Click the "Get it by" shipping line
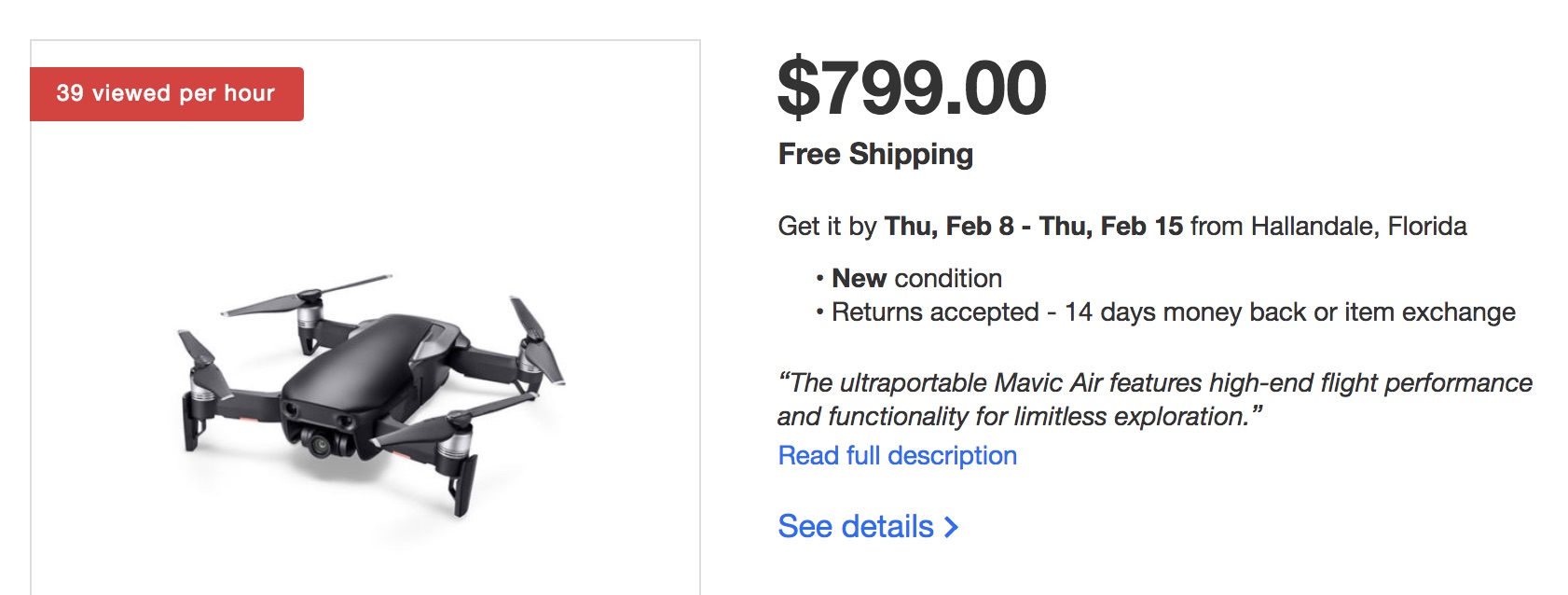The width and height of the screenshot is (1568, 595). coord(828,225)
